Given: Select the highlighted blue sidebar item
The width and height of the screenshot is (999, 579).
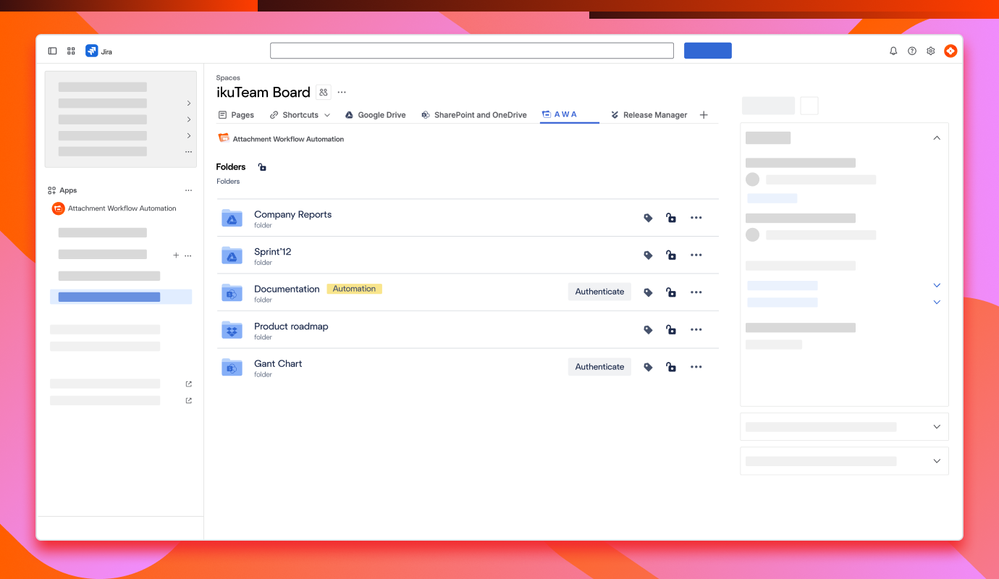Looking at the screenshot, I should 121,297.
